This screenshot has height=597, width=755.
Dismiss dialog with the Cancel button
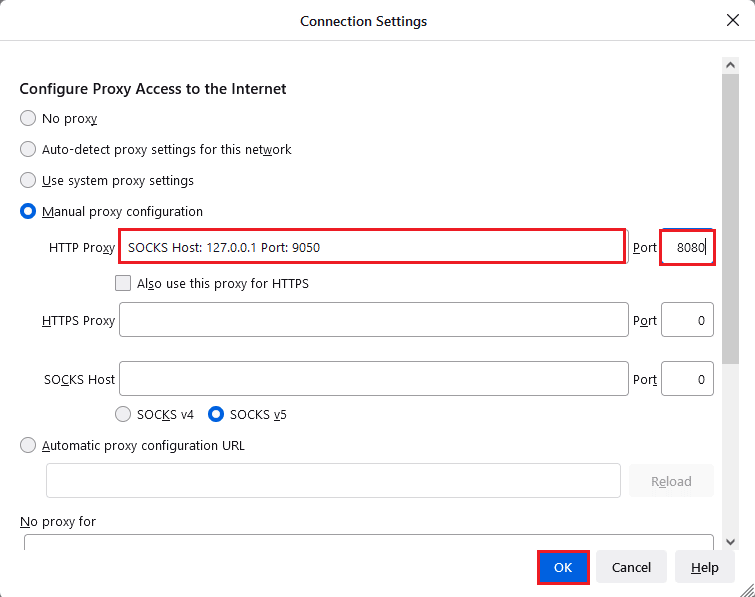click(631, 567)
